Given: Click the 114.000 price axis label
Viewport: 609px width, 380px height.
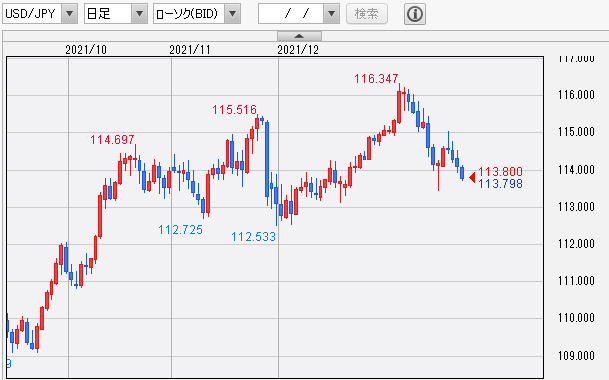Looking at the screenshot, I should [x=576, y=170].
